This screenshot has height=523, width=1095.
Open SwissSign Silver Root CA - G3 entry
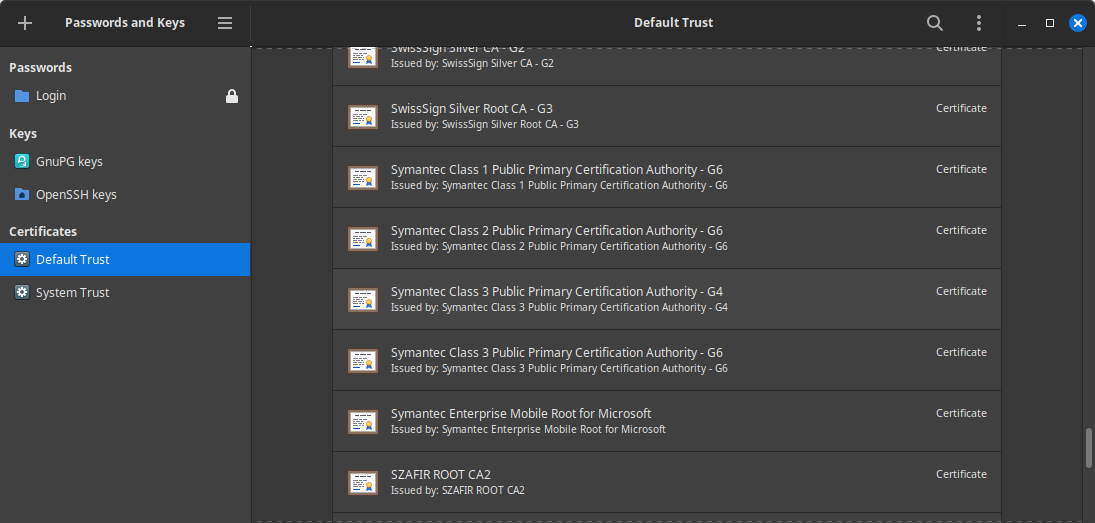coord(667,116)
